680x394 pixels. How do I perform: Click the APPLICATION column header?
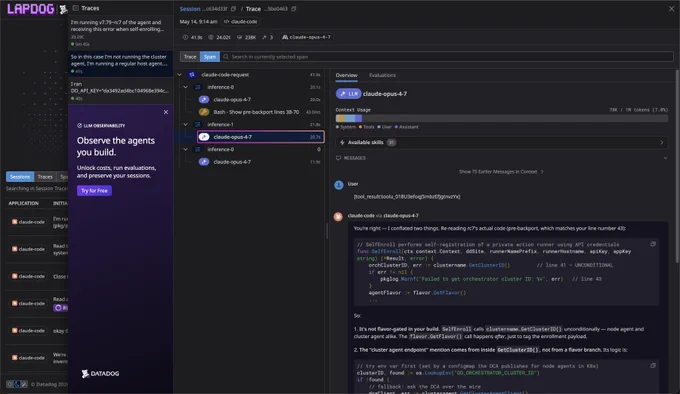click(x=23, y=203)
